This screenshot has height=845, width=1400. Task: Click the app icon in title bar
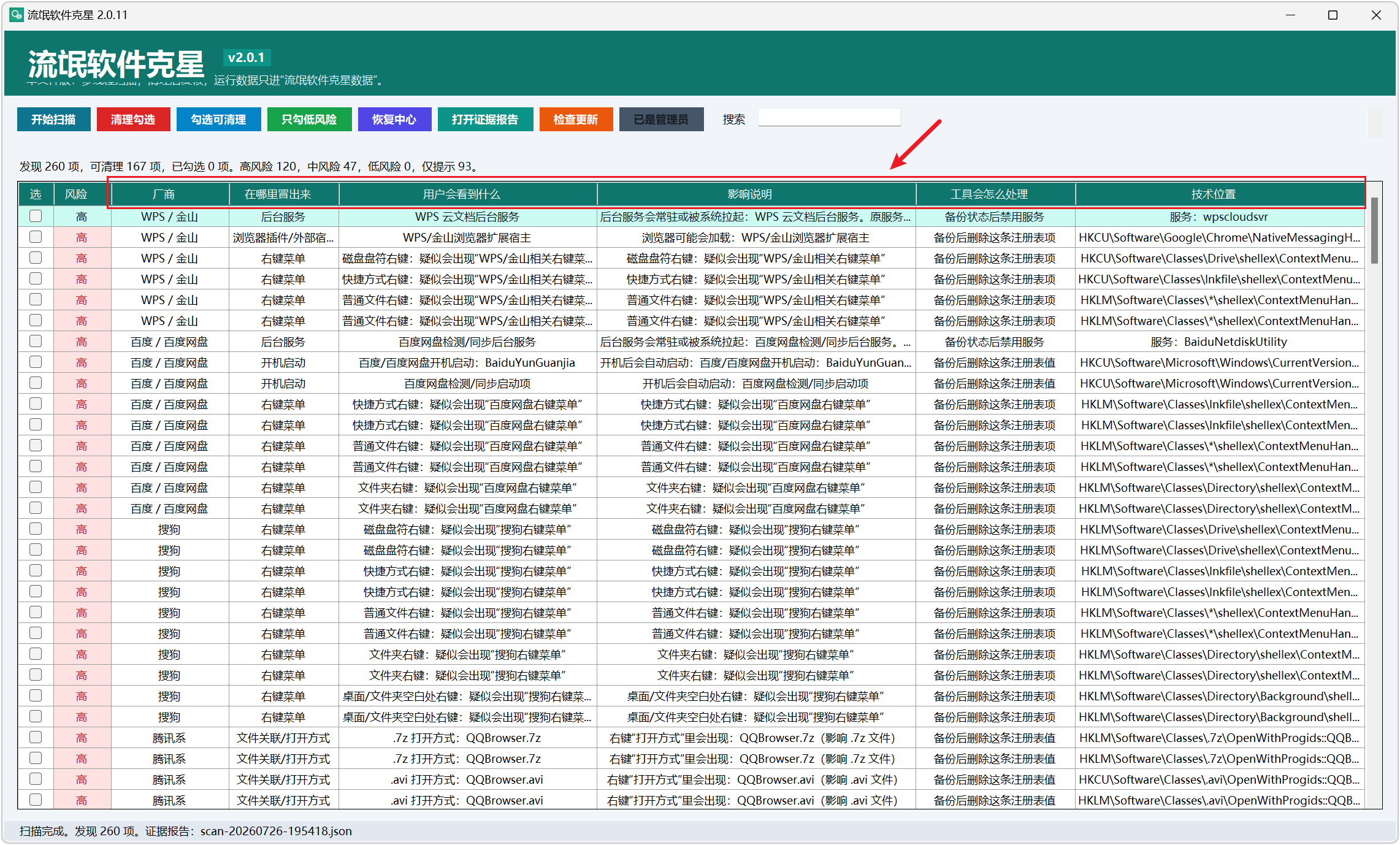pos(17,14)
